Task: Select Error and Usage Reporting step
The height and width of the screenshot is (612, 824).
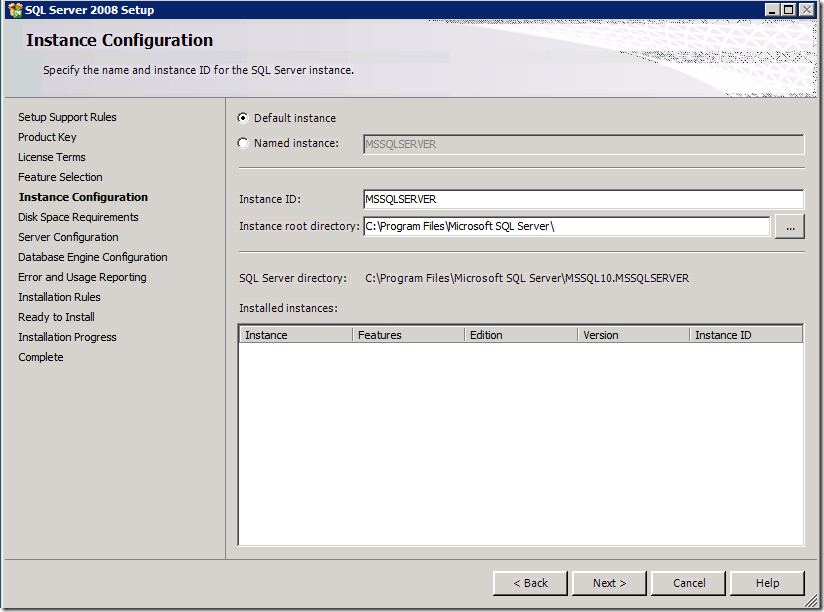Action: point(82,277)
